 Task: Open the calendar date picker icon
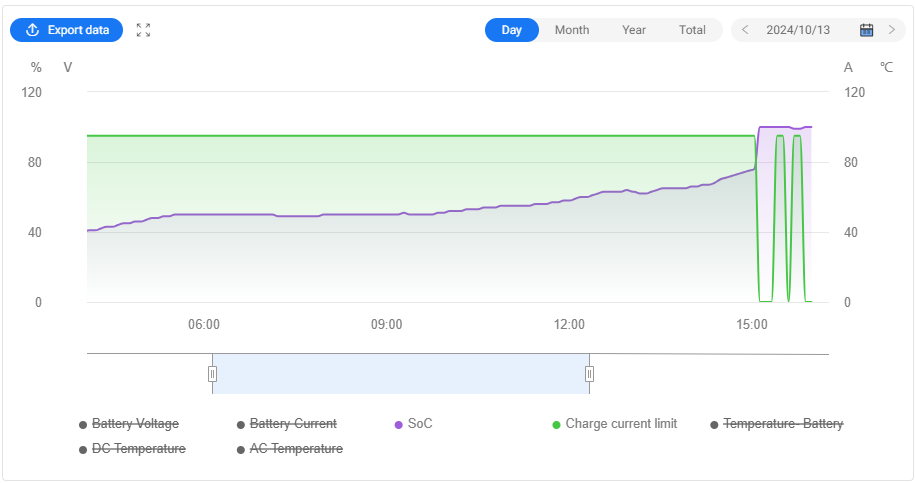(x=867, y=30)
